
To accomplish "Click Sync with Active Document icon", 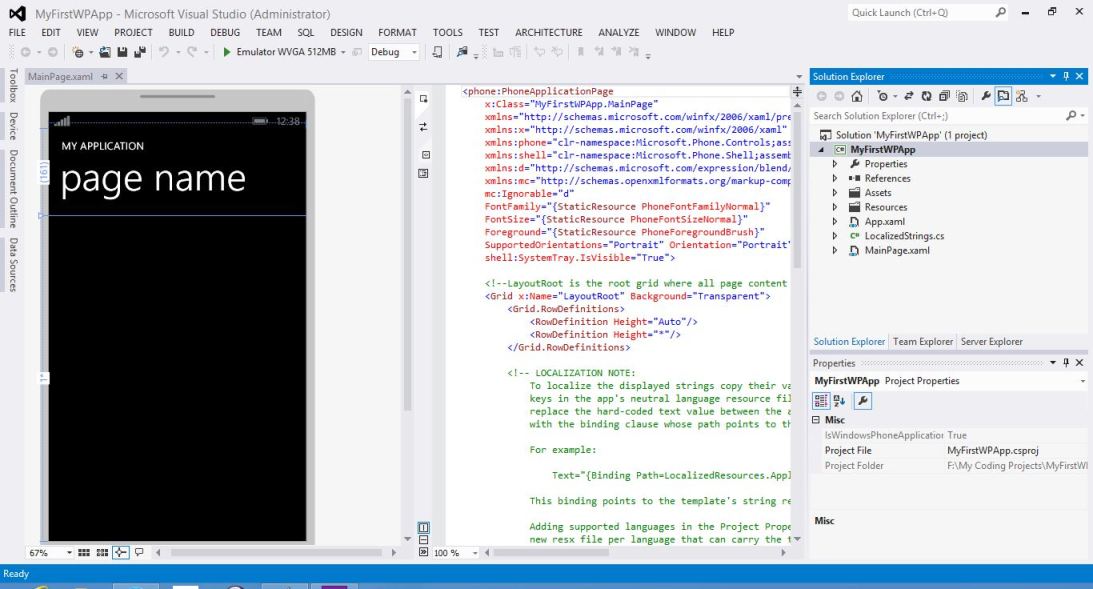I will [908, 96].
